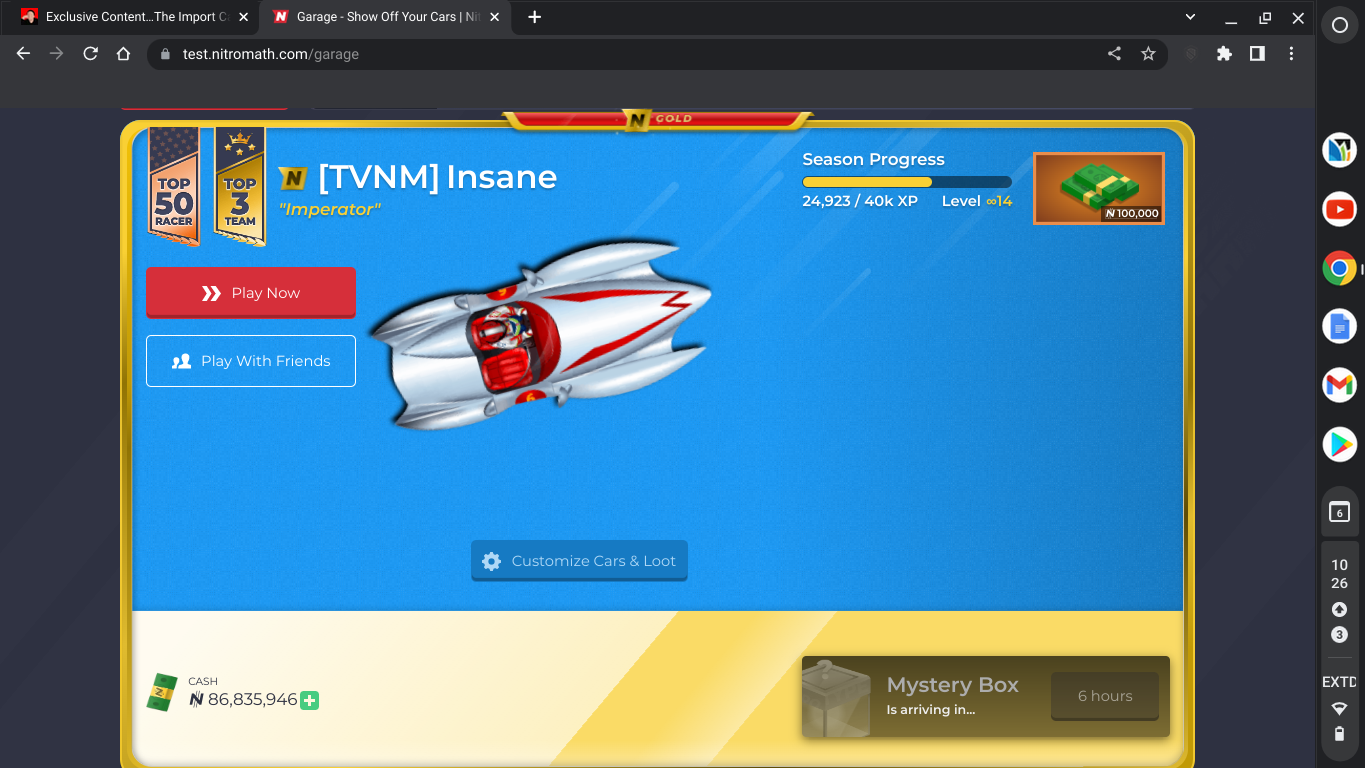Screen dimensions: 1365x768
Task: Open Play Store shelf icon
Action: point(1339,443)
